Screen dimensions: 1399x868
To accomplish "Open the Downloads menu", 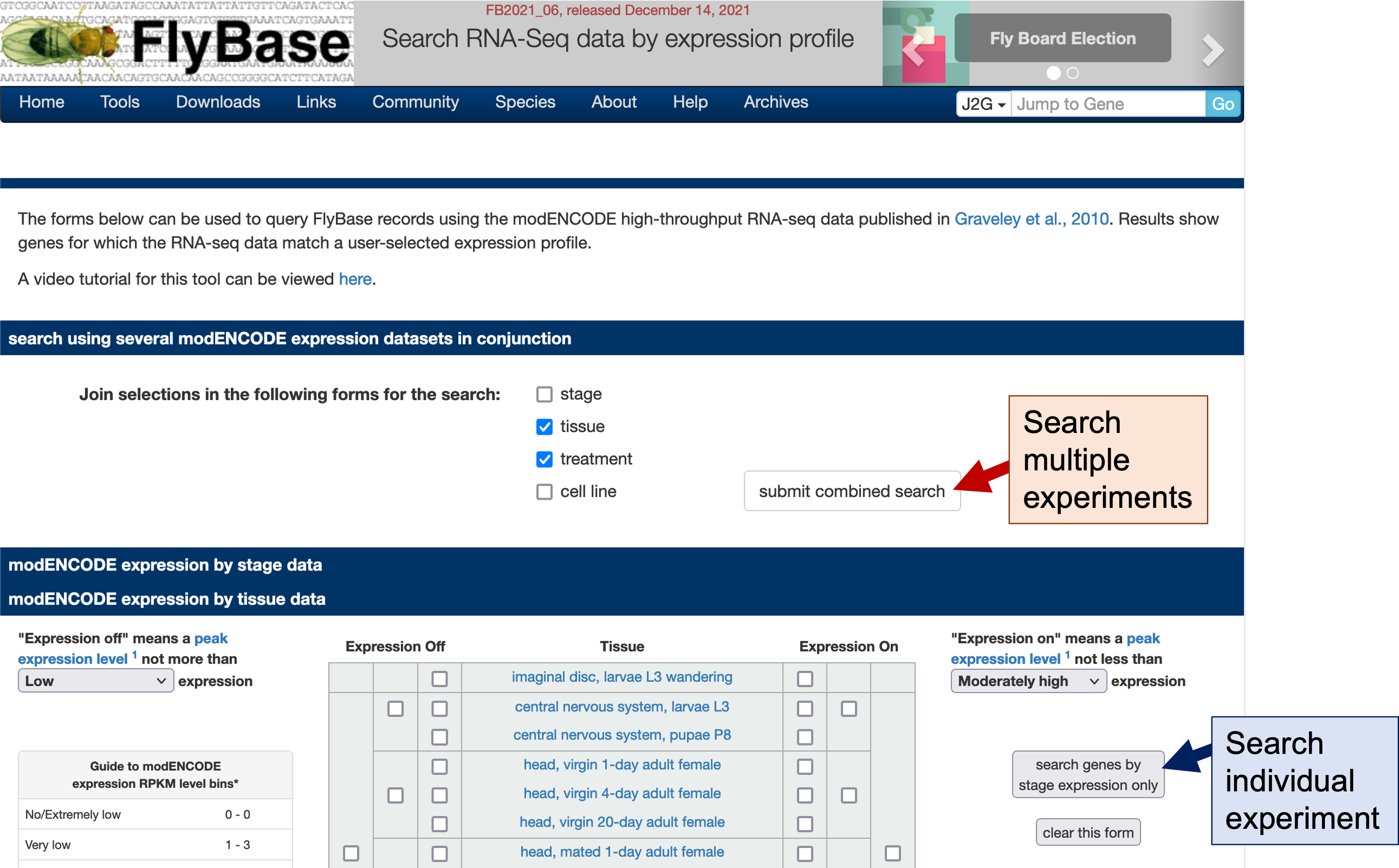I will tap(218, 102).
